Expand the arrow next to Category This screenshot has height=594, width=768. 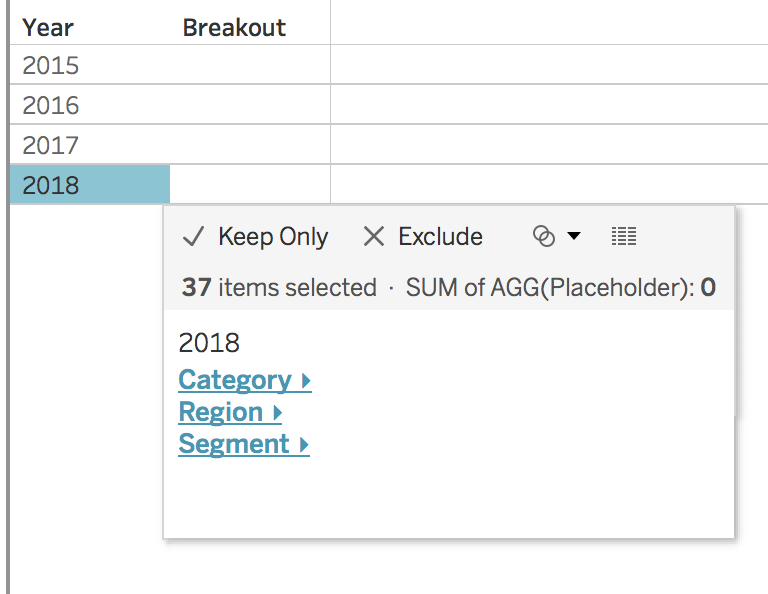tap(306, 381)
